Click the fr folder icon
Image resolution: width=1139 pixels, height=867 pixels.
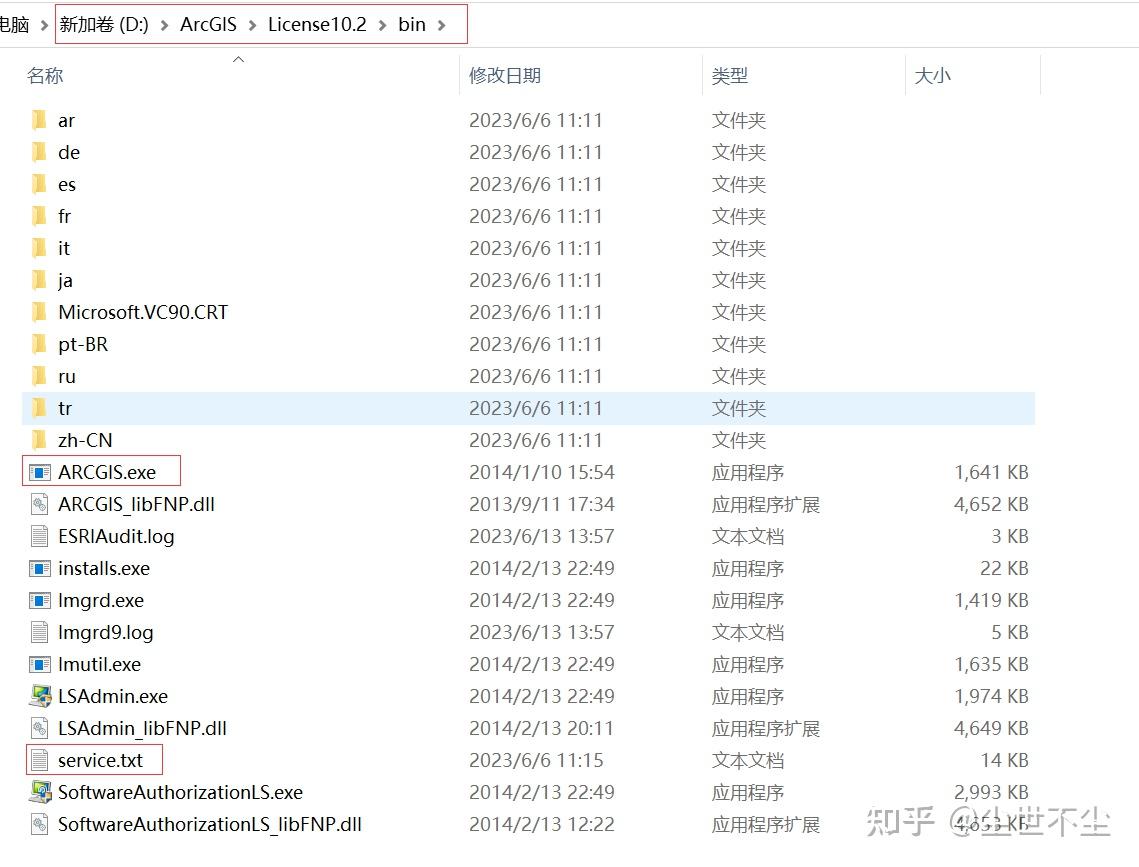[39, 216]
